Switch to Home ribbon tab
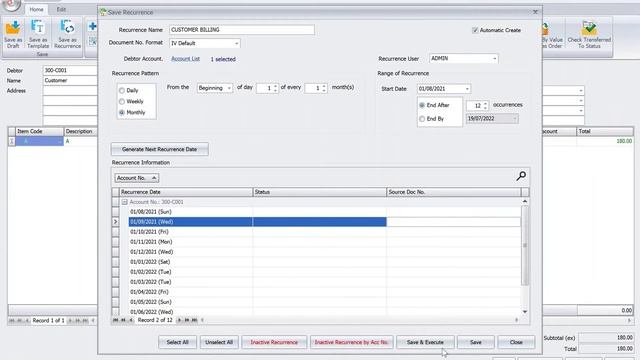Viewport: 640px width, 360px height. point(36,9)
